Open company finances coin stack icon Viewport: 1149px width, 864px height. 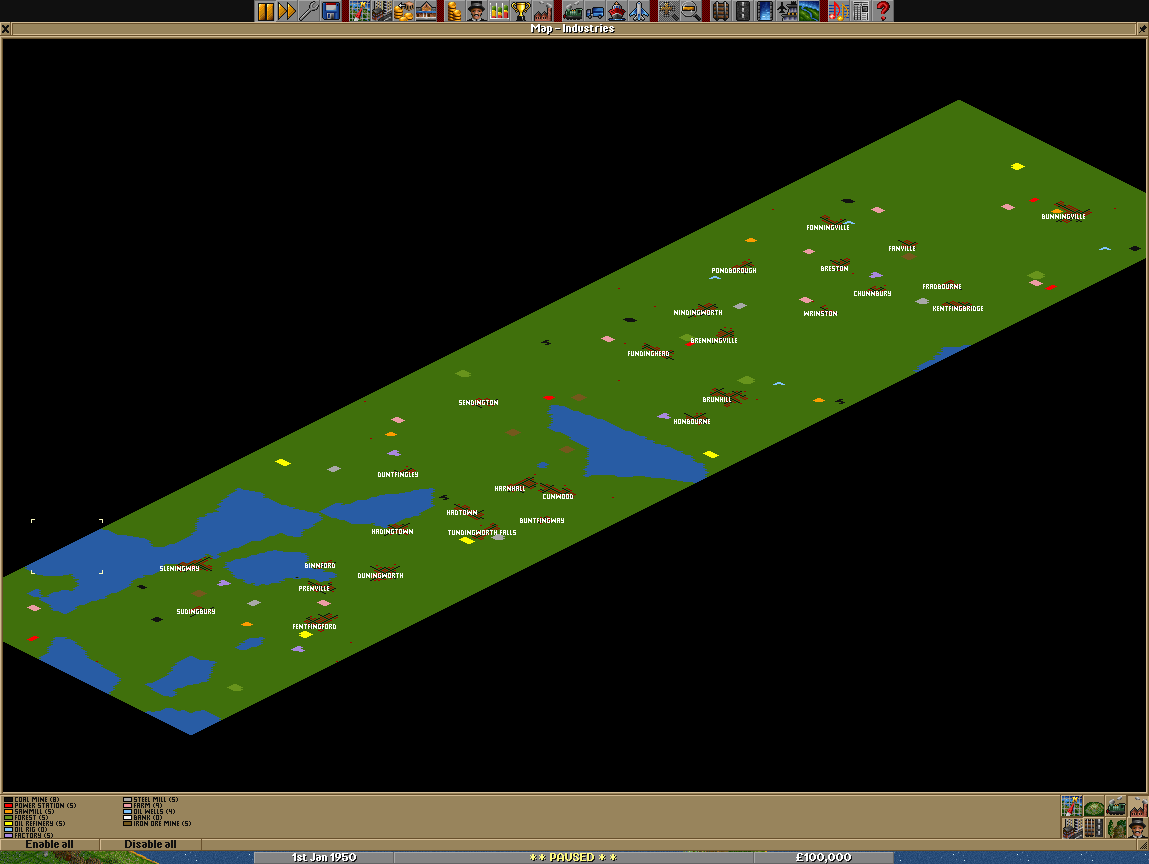point(454,11)
